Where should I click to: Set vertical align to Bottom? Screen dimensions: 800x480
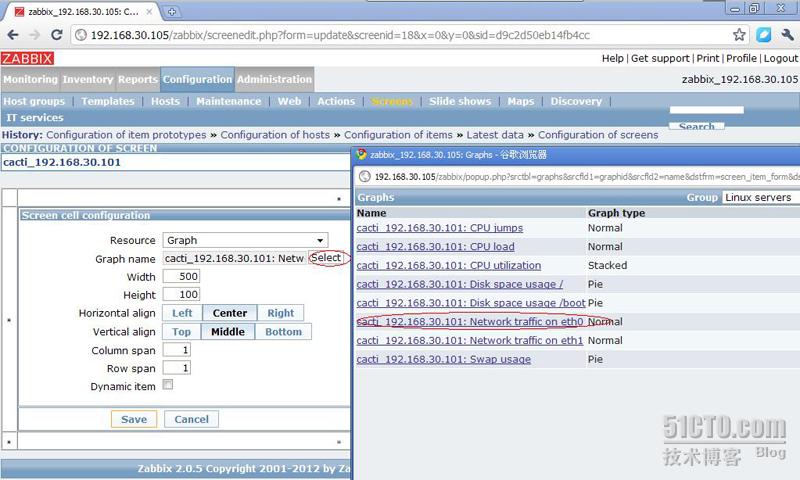[283, 332]
